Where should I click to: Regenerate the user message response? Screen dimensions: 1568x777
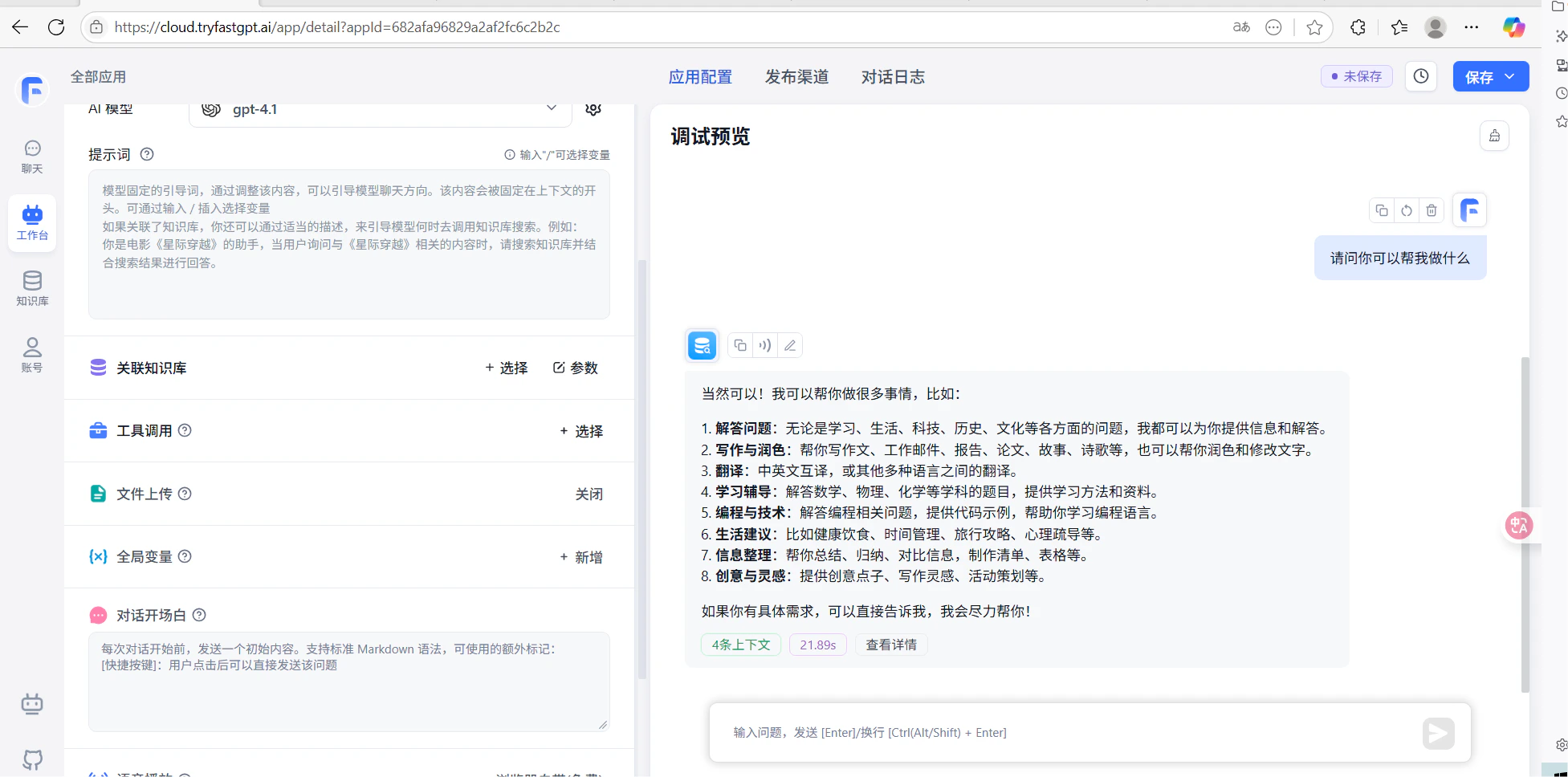(x=1406, y=210)
